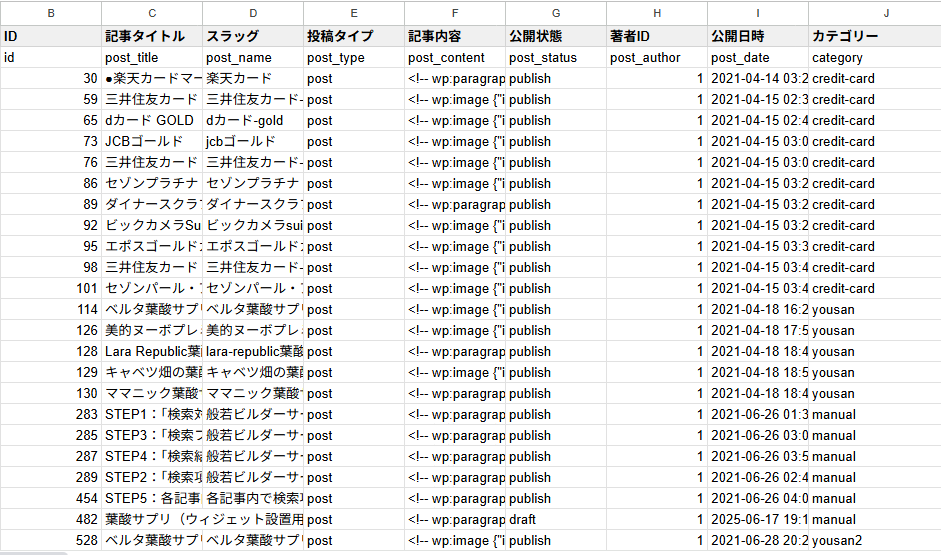
Task: Select title cell dカード GOLD
Action: tap(152, 121)
